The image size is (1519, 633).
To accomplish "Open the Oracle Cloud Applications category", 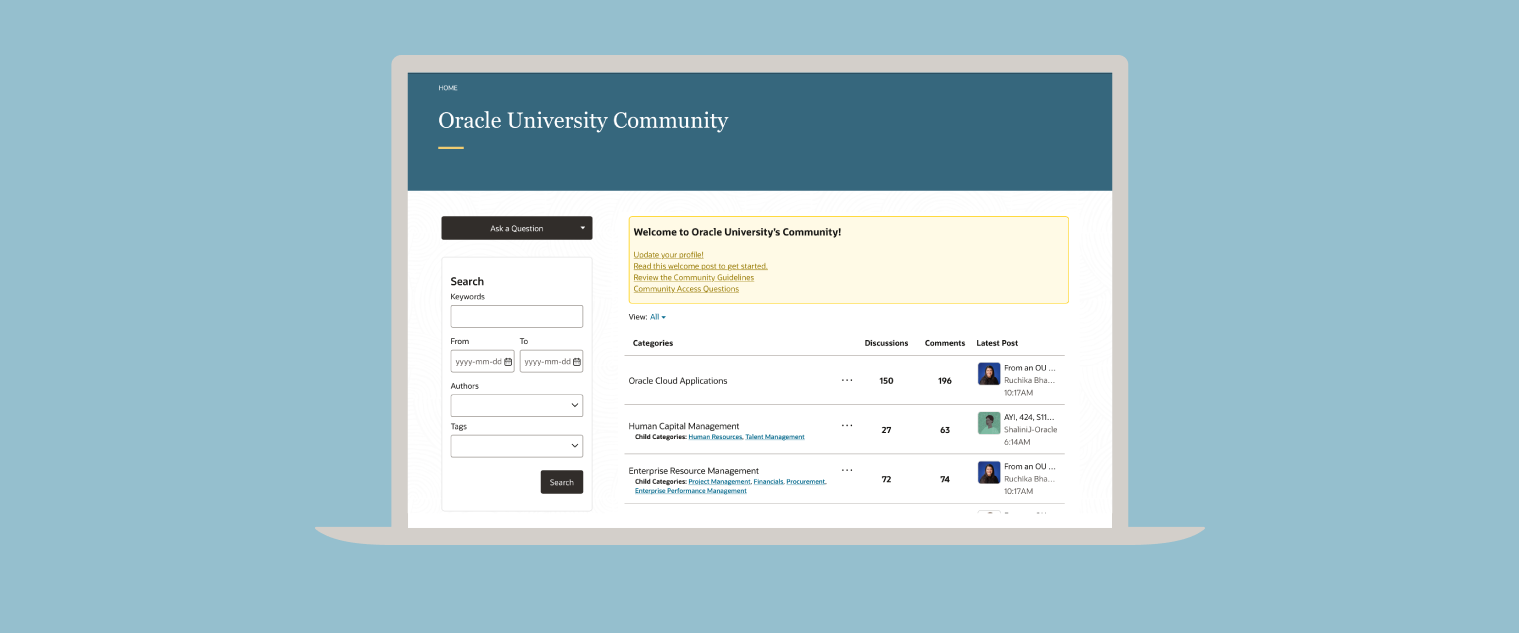I will click(678, 381).
